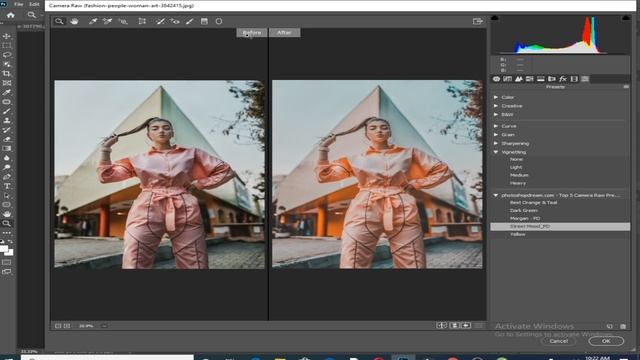Switch to the Before view label

click(251, 33)
